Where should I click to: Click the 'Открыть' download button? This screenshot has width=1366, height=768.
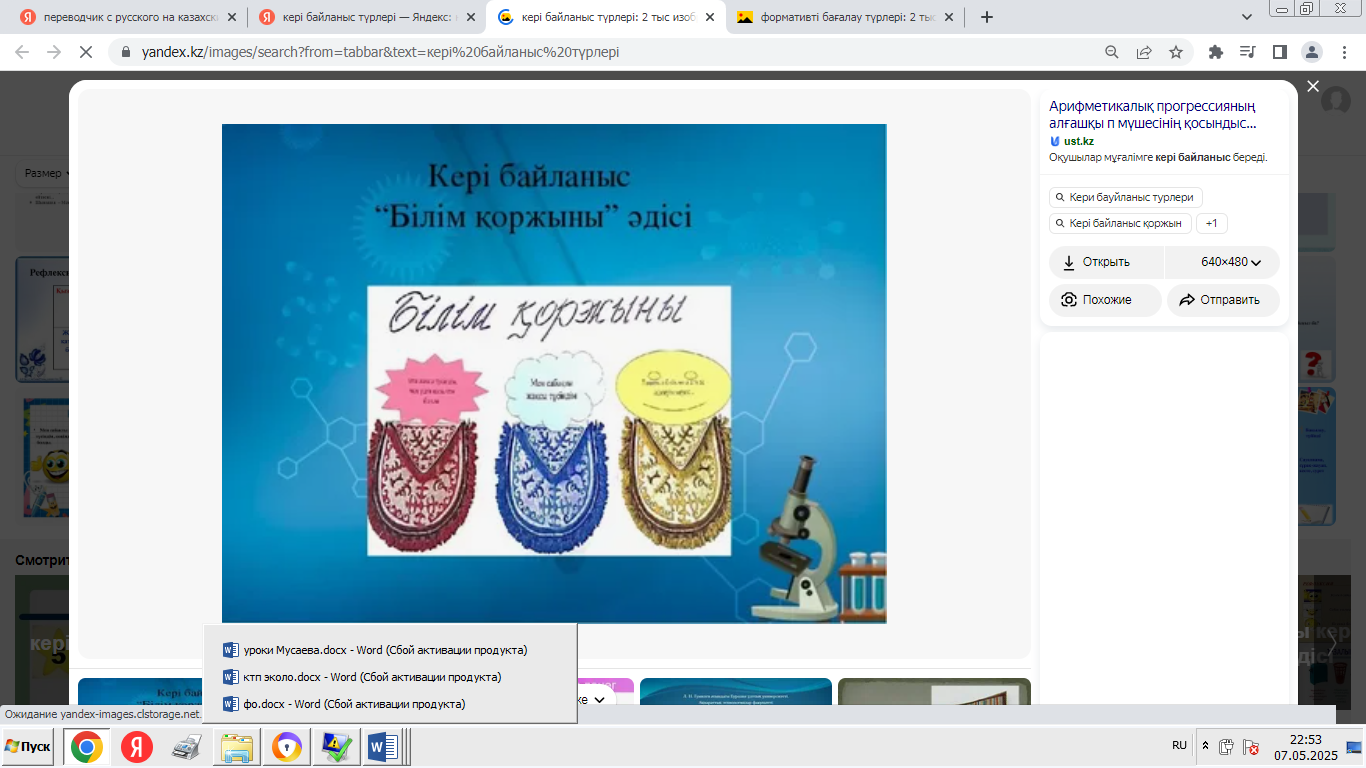(1107, 262)
